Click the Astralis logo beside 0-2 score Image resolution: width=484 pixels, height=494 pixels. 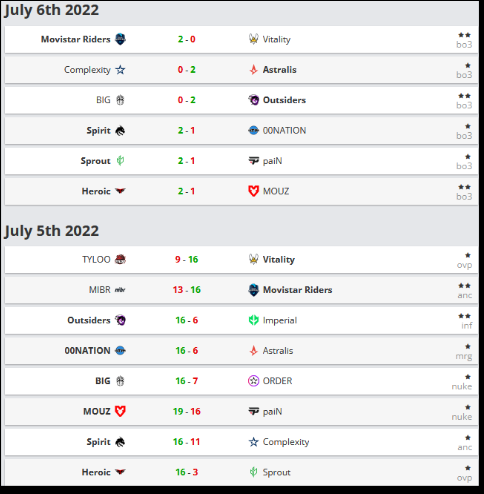click(254, 70)
